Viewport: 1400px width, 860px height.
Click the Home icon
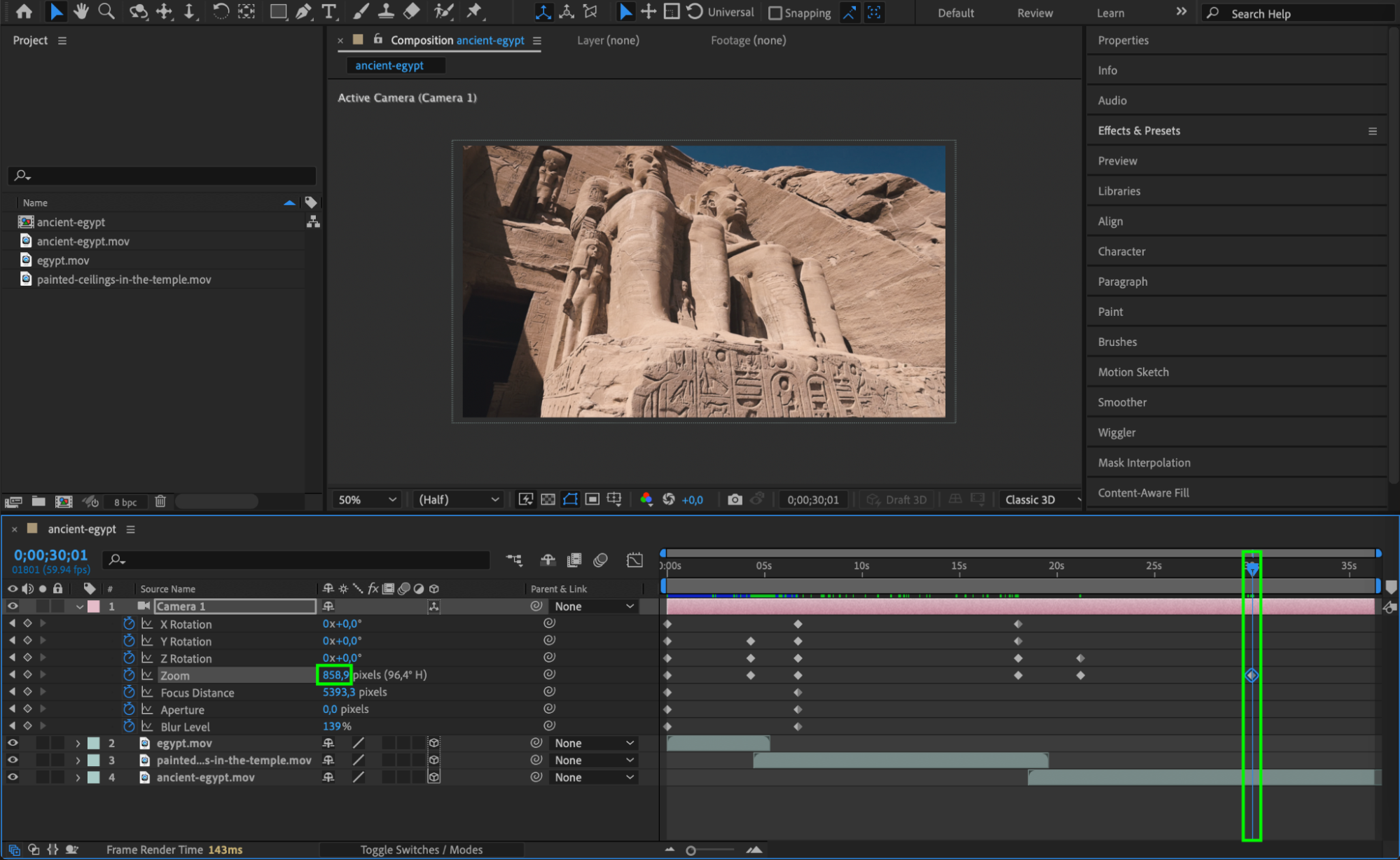coord(24,11)
